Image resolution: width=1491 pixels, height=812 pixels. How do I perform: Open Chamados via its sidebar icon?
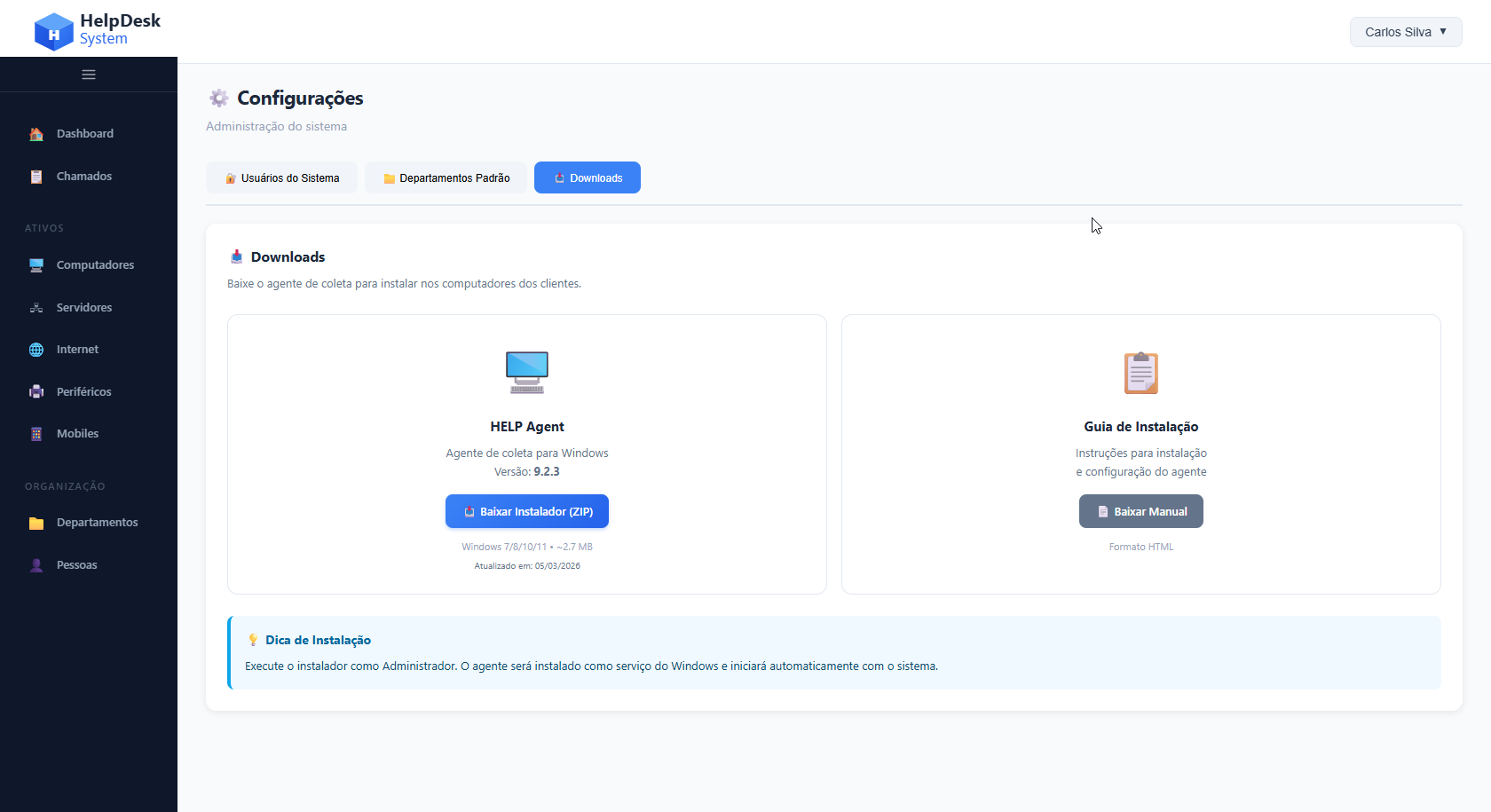(x=35, y=176)
